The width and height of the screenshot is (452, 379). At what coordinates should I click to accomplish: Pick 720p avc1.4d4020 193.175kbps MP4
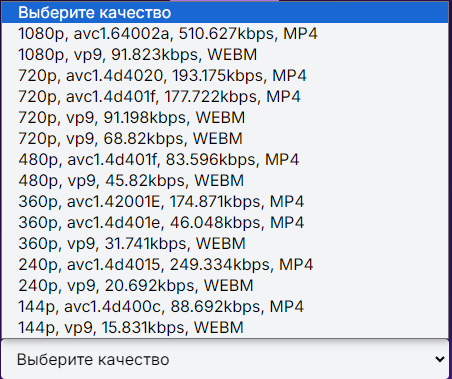[x=225, y=76]
